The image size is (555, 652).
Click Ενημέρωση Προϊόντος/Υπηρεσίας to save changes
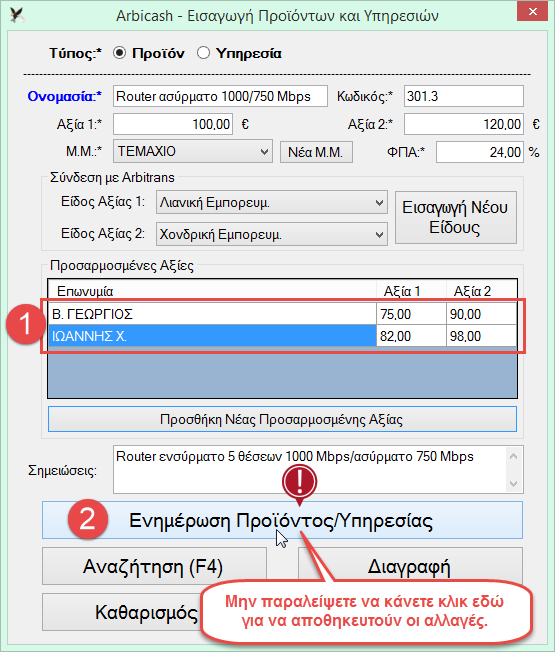[x=282, y=520]
